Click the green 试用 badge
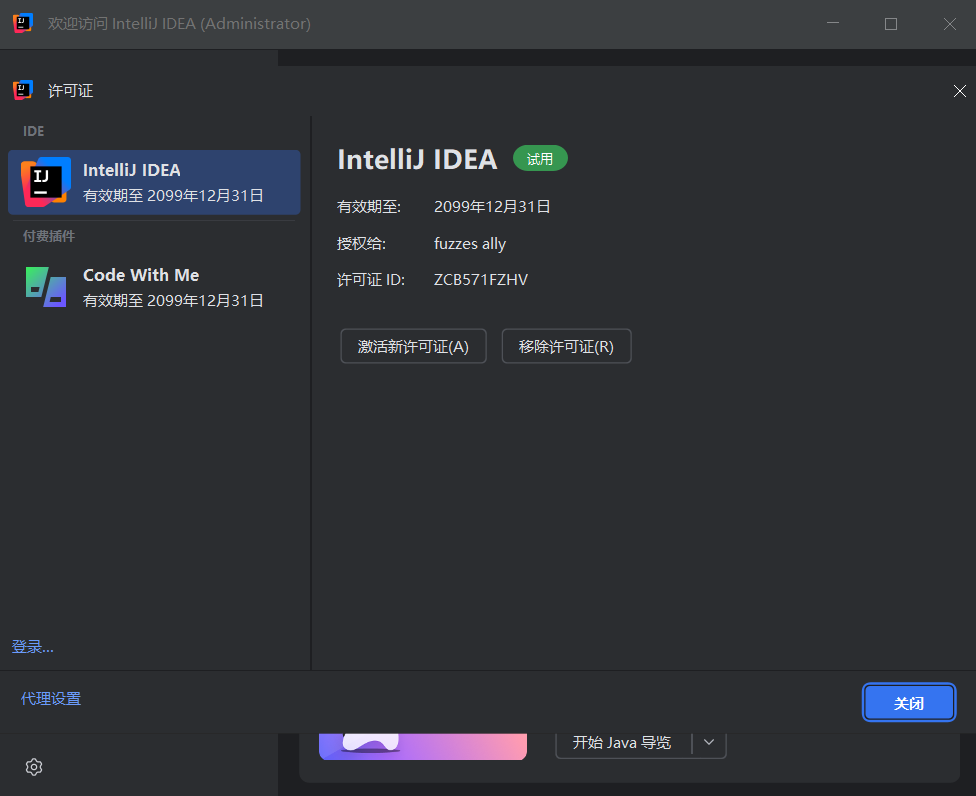The image size is (976, 796). (540, 159)
